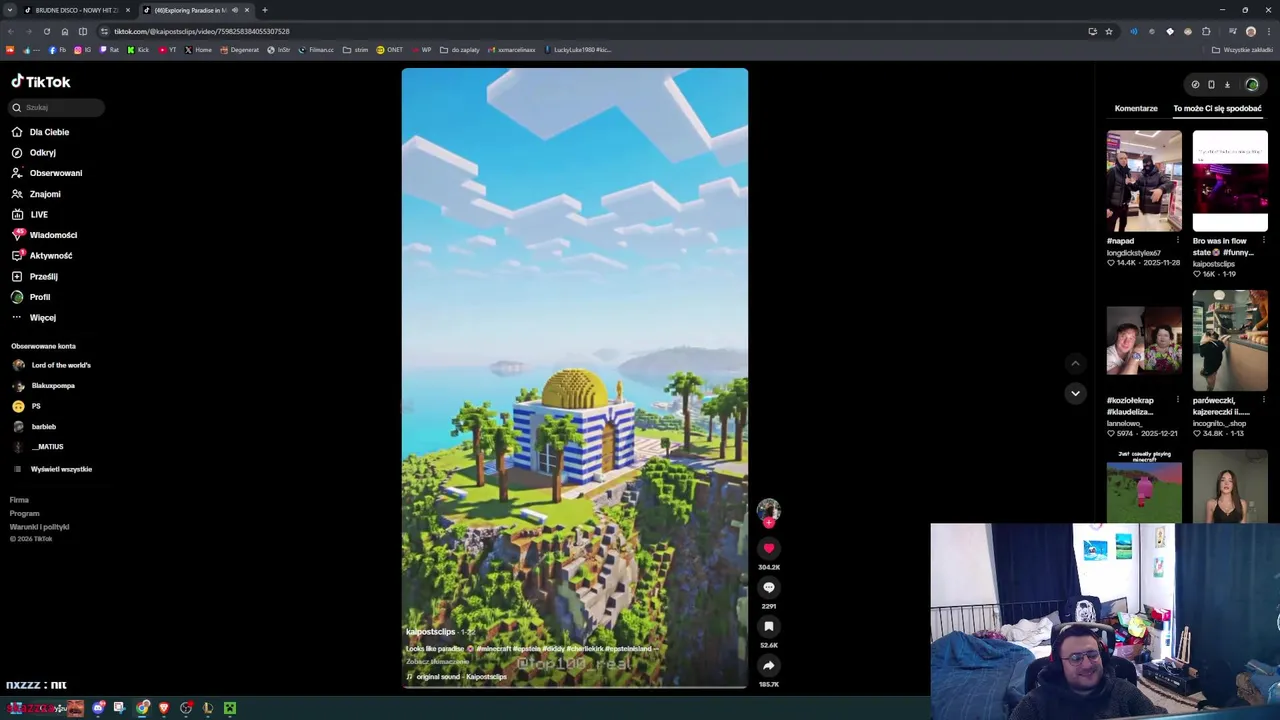
Task: Open Warunki i polityki footer link
Action: (39, 527)
